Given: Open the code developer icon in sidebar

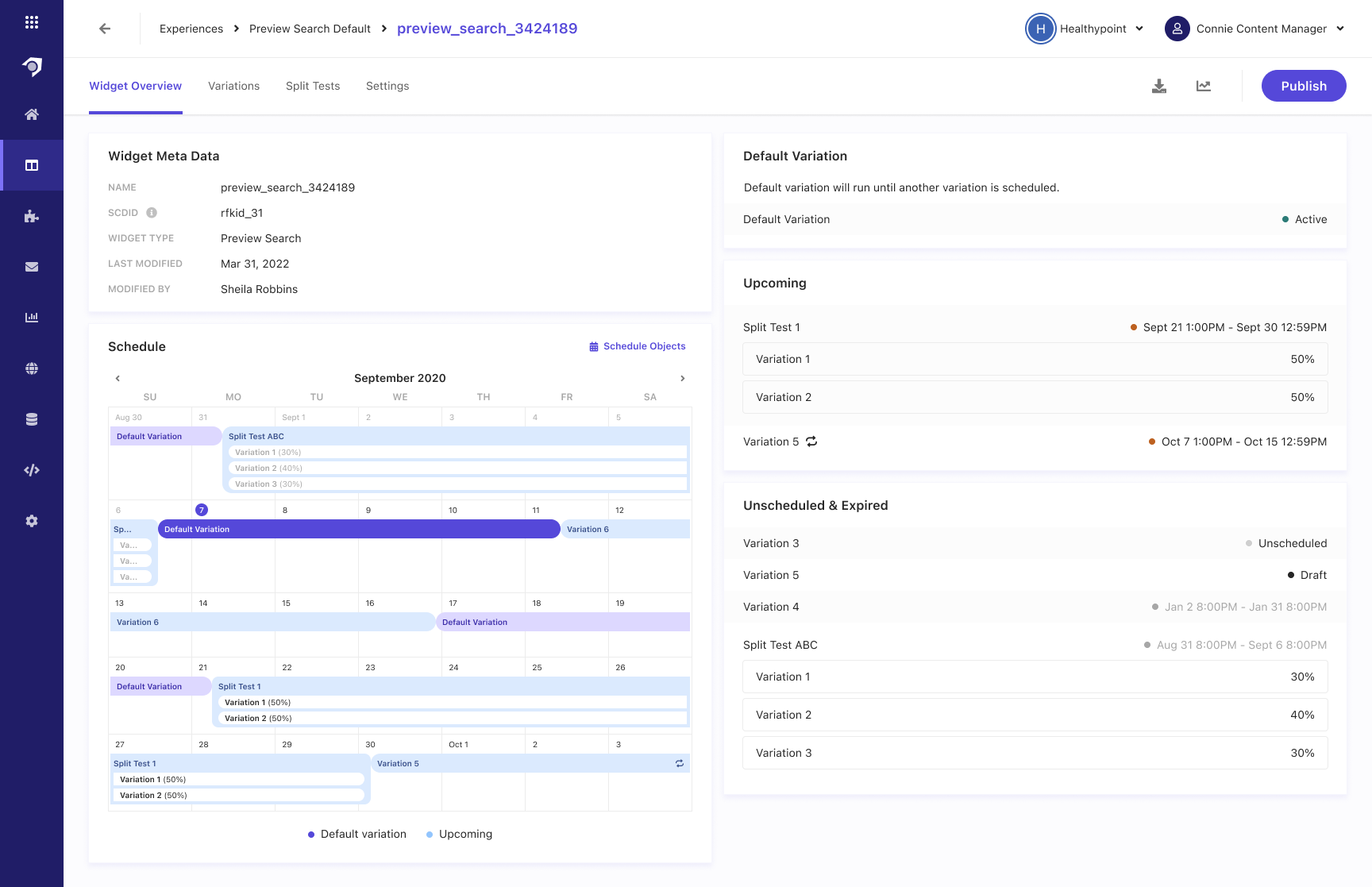Looking at the screenshot, I should pyautogui.click(x=32, y=470).
